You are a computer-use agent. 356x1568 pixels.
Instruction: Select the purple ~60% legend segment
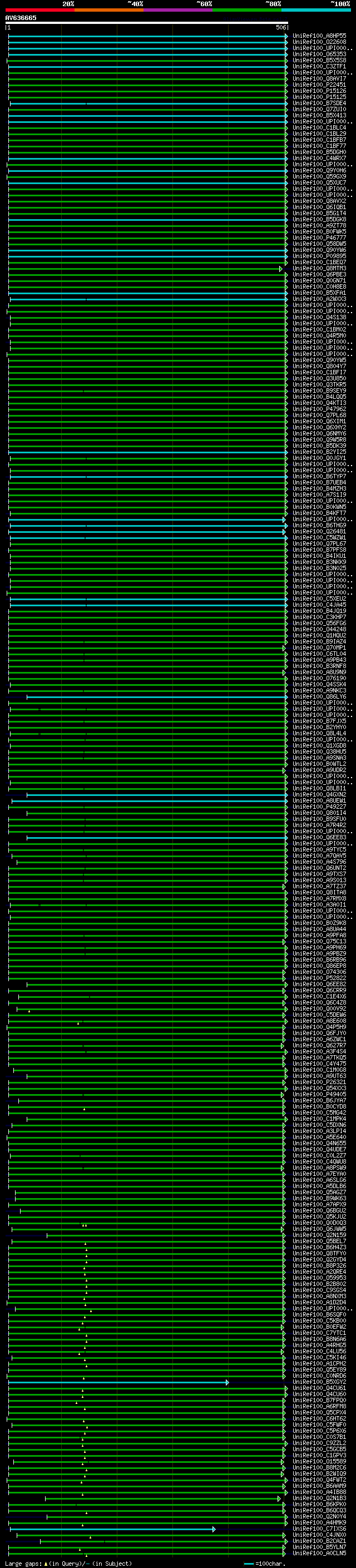click(x=177, y=10)
